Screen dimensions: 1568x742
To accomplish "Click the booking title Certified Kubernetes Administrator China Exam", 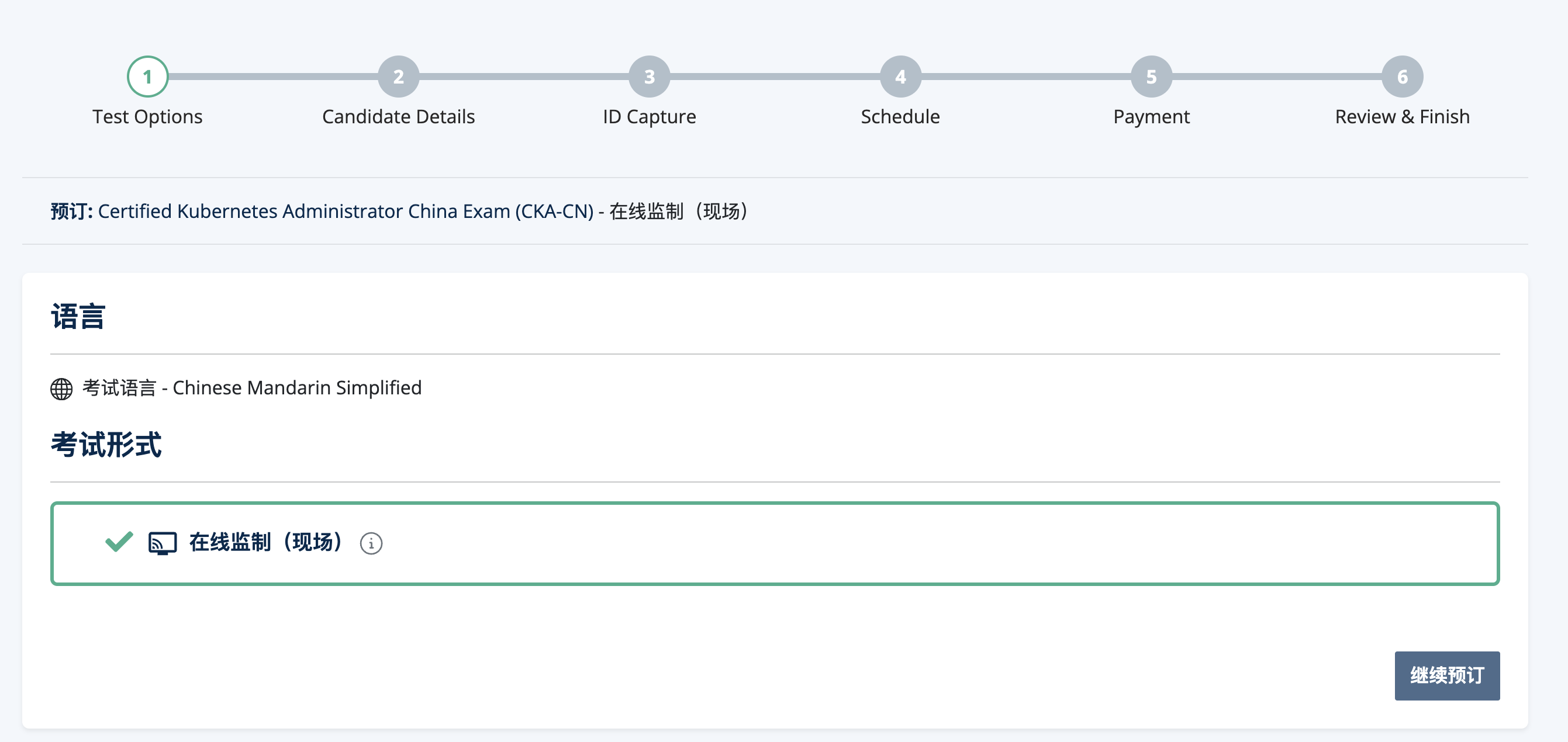I will [x=345, y=211].
